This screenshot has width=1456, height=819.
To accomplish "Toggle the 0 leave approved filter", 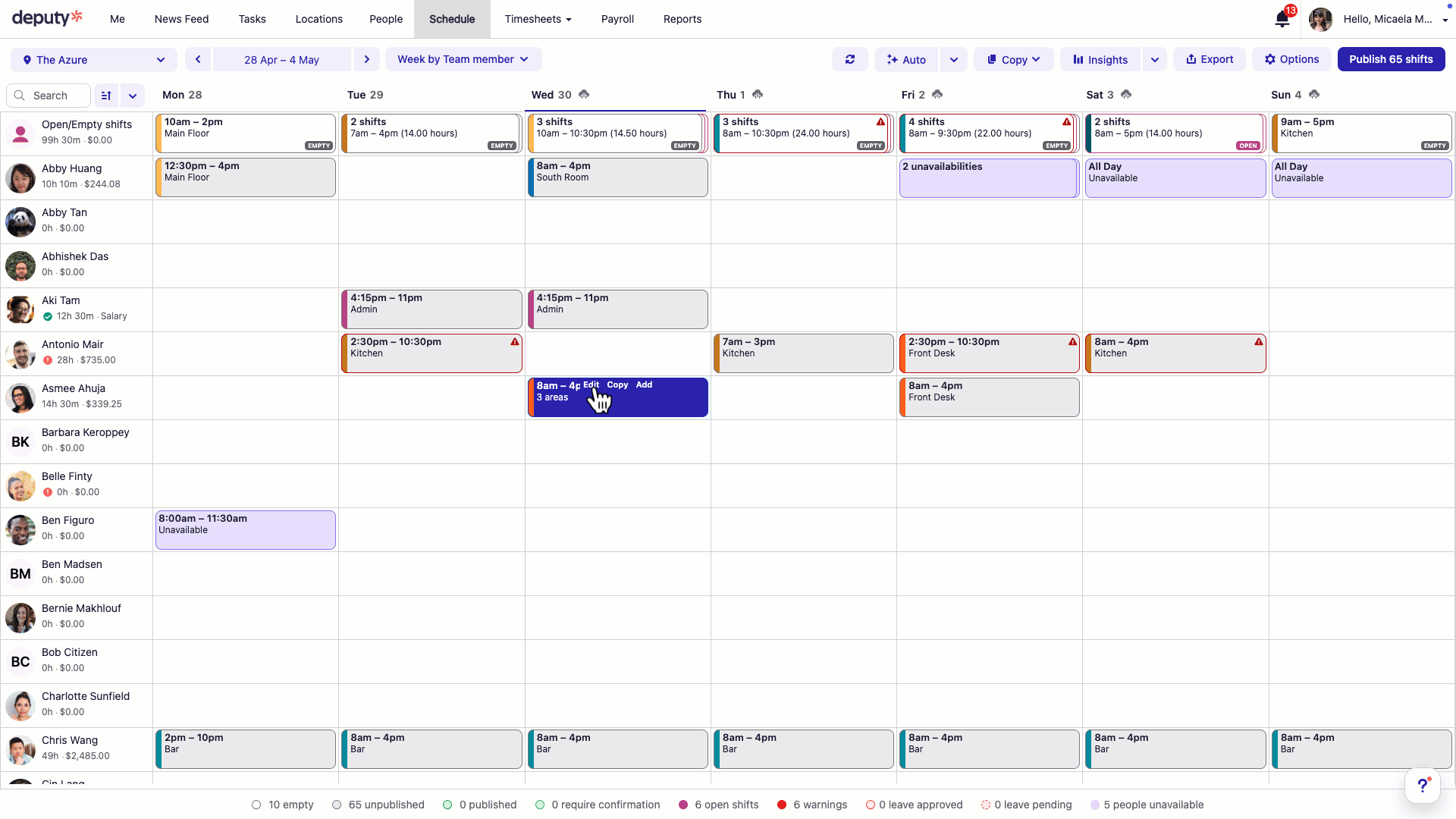I will (914, 805).
